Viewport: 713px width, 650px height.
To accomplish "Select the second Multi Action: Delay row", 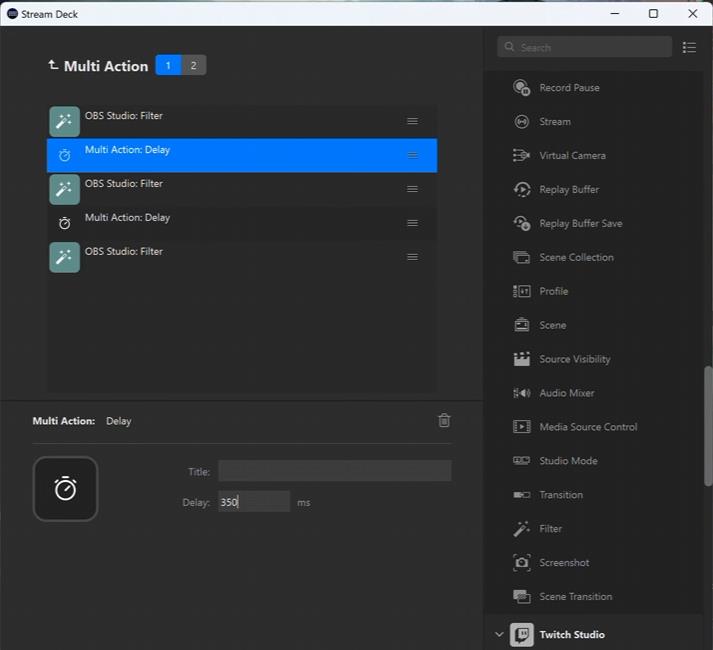I will (x=242, y=223).
